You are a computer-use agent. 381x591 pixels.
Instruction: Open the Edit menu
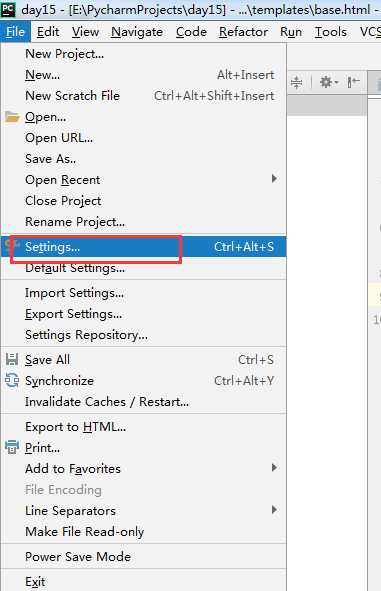tap(48, 32)
